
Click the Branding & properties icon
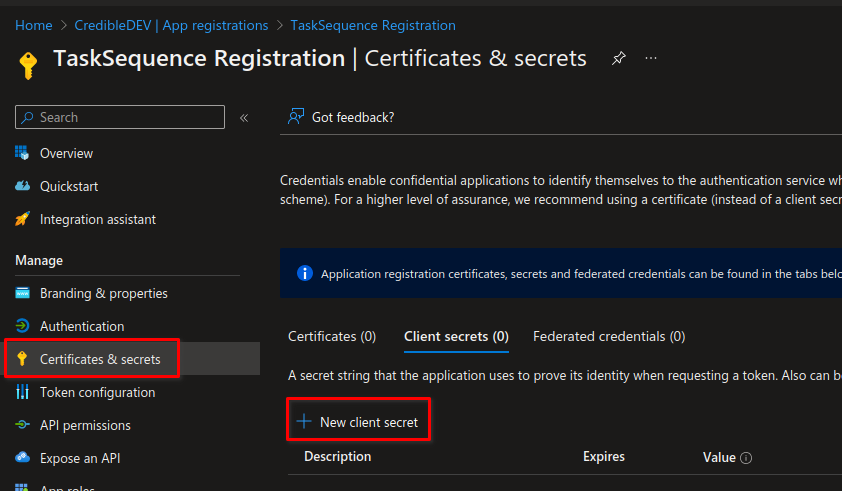[22, 293]
